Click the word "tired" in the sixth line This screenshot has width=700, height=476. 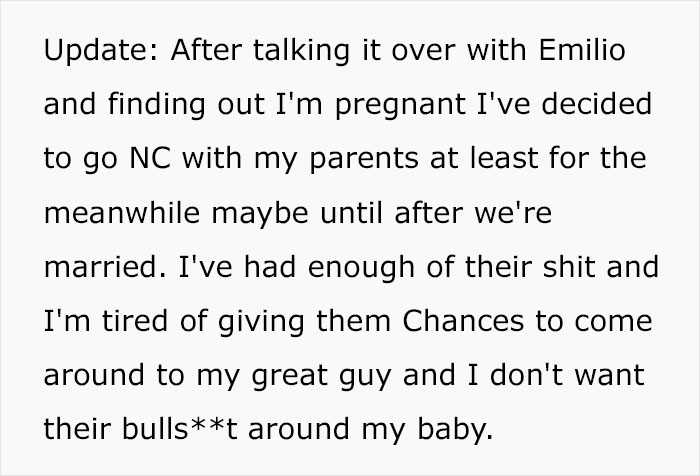pyautogui.click(x=135, y=321)
